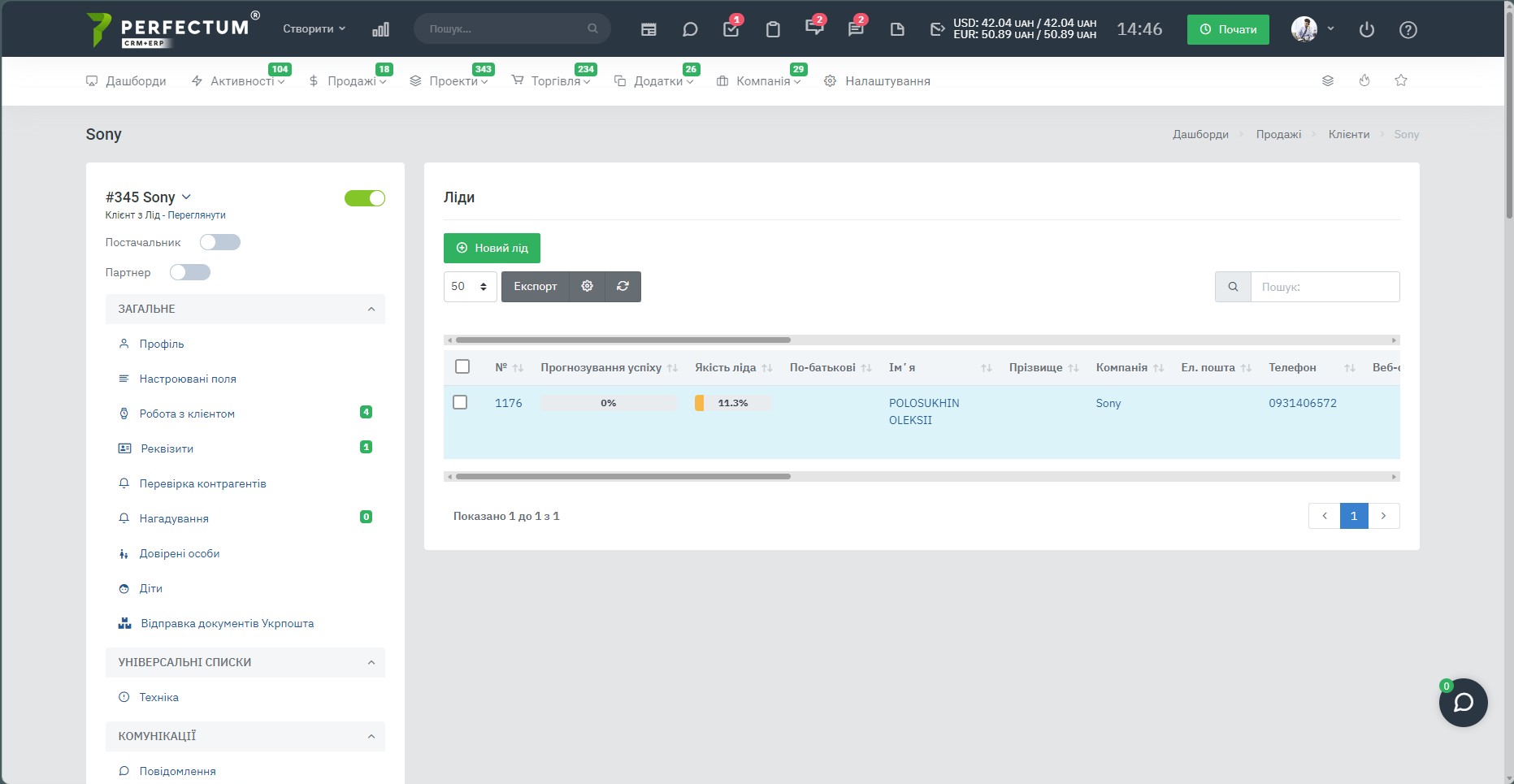
Task: Sort by Якість ліда column arrows
Action: pyautogui.click(x=766, y=368)
